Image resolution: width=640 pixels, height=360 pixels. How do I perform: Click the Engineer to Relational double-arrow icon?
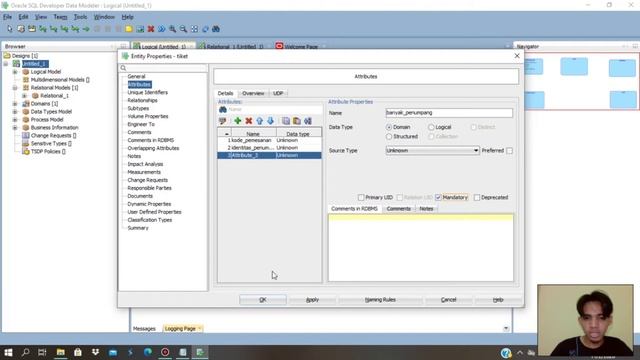pos(162,29)
